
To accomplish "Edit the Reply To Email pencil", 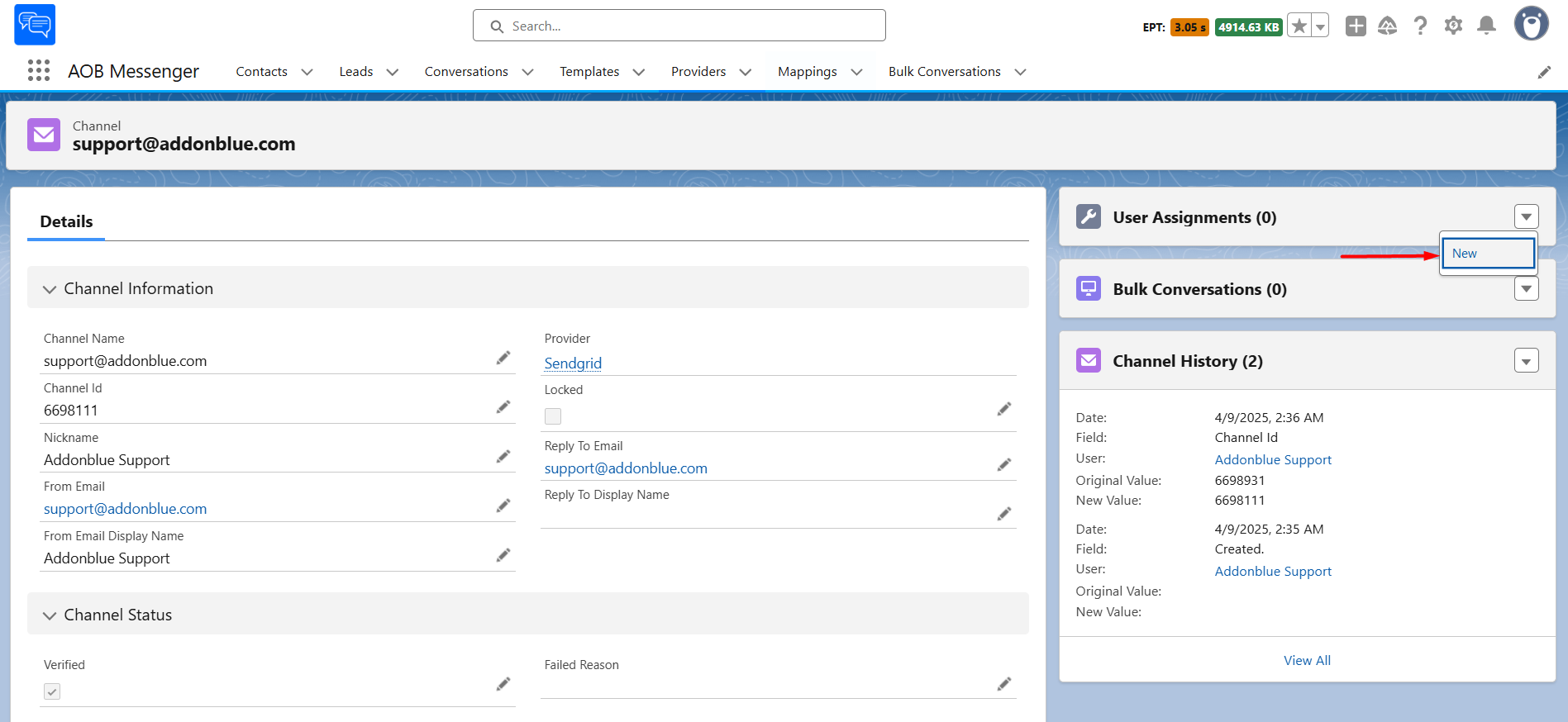I will (x=1004, y=465).
